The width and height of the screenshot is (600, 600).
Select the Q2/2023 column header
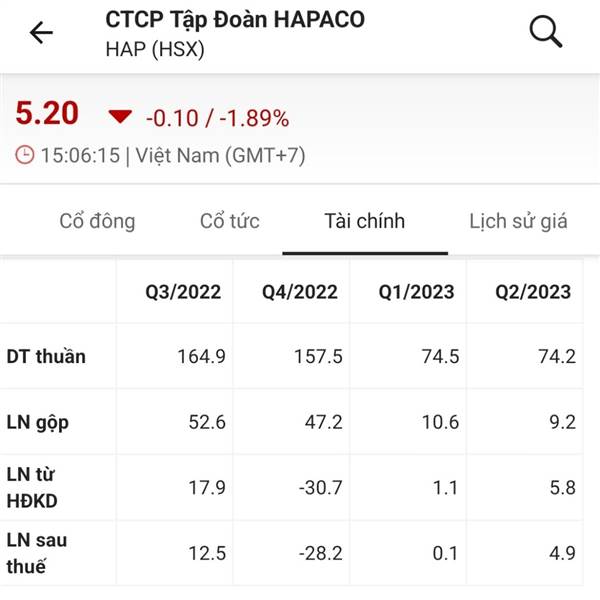pos(533,292)
